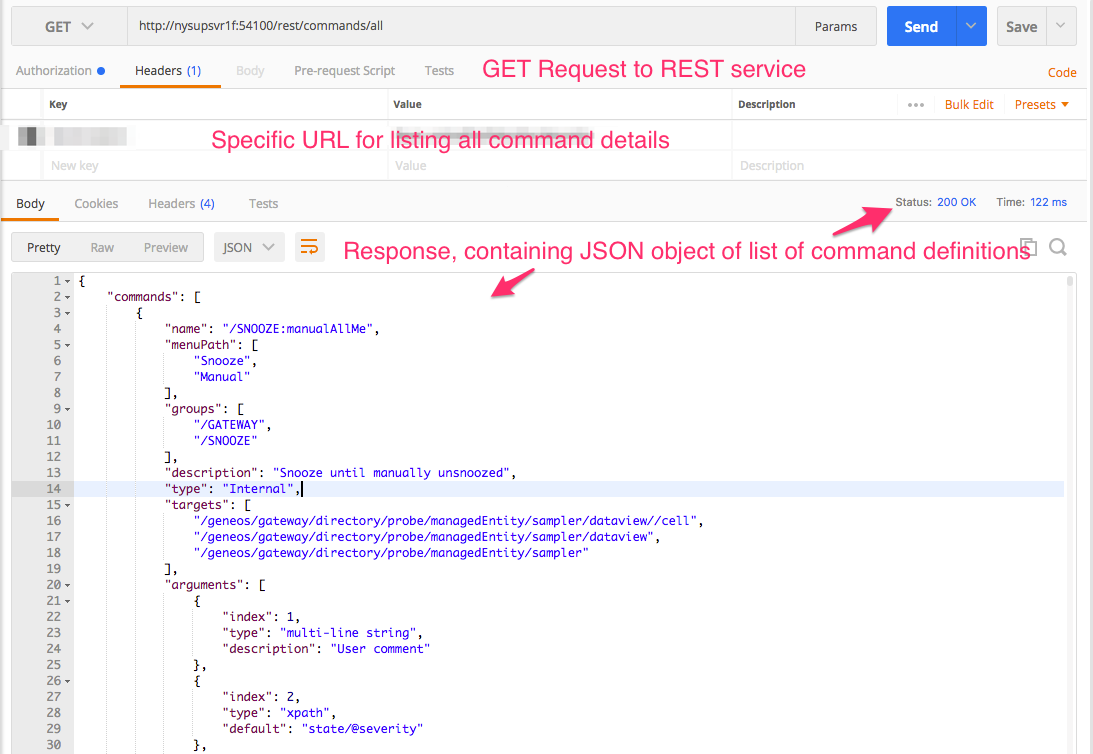Open the response search magnifier icon

1058,247
